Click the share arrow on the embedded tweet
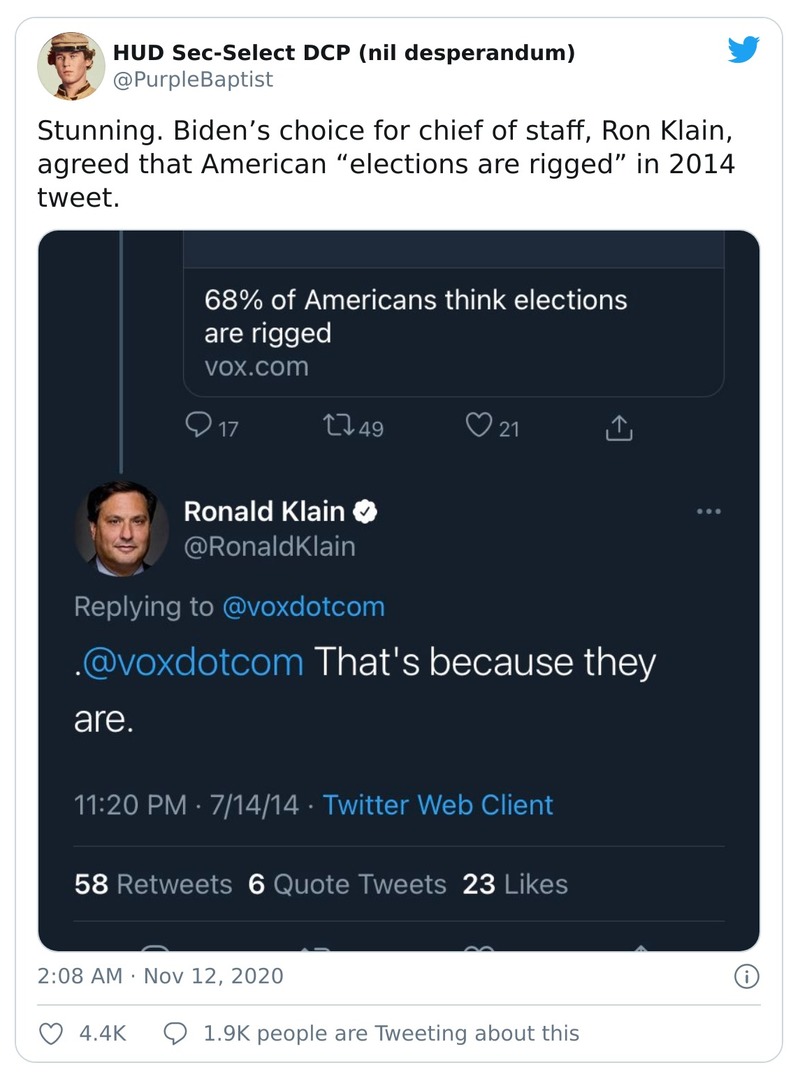 [x=619, y=427]
